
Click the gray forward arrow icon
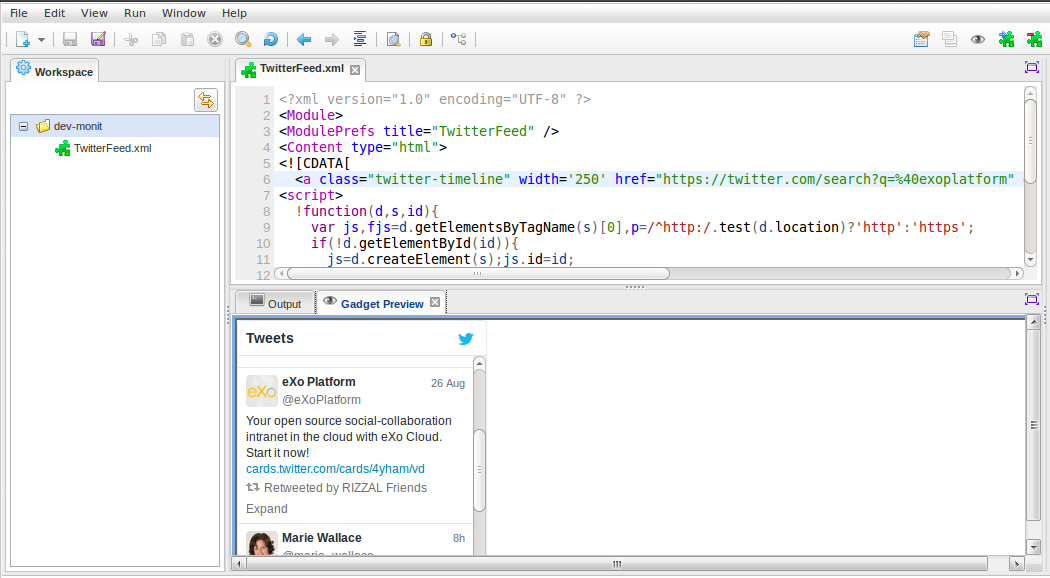point(331,40)
